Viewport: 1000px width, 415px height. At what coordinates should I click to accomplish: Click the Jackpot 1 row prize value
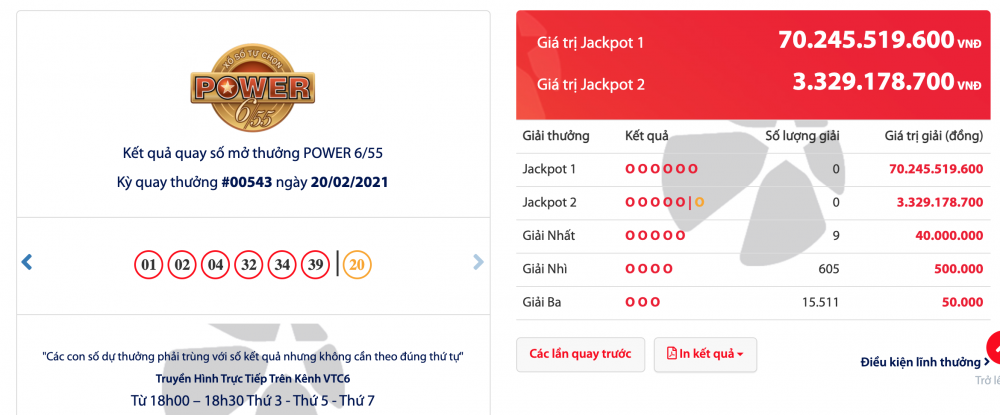coord(935,169)
